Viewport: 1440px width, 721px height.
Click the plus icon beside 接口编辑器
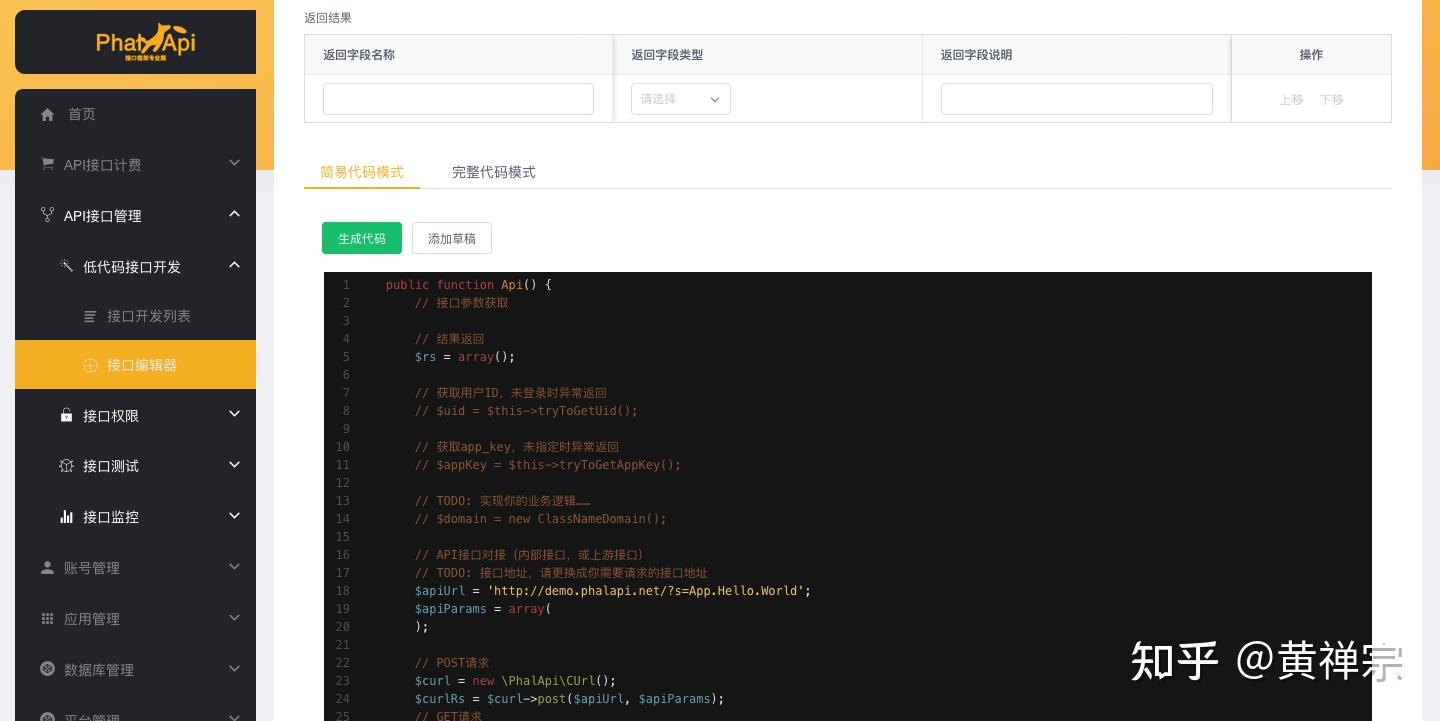click(90, 365)
